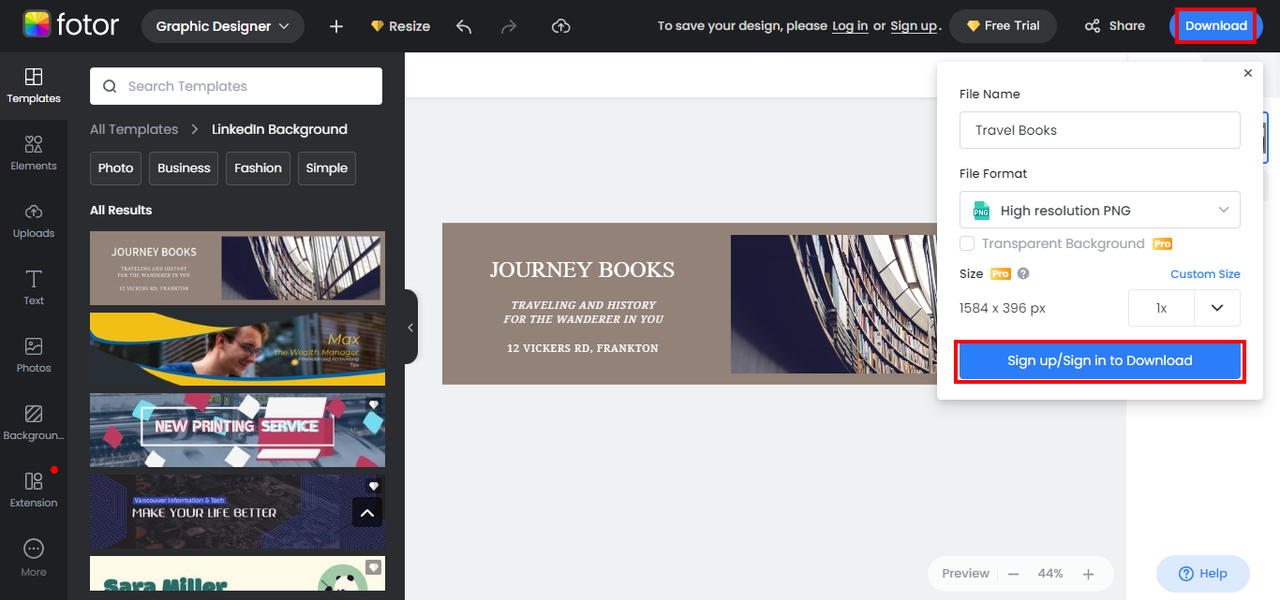Select the Business filter tag
The width and height of the screenshot is (1280, 600).
pyautogui.click(x=184, y=168)
